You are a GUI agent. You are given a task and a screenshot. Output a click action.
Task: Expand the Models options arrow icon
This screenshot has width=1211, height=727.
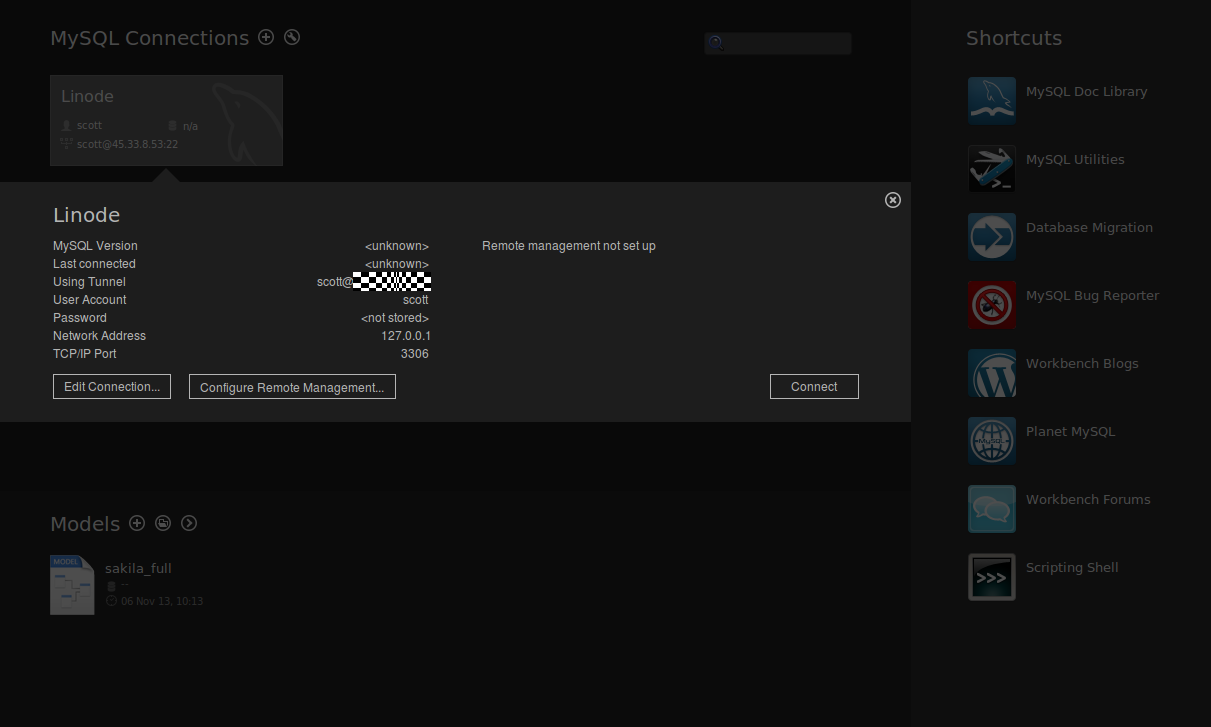pos(189,523)
